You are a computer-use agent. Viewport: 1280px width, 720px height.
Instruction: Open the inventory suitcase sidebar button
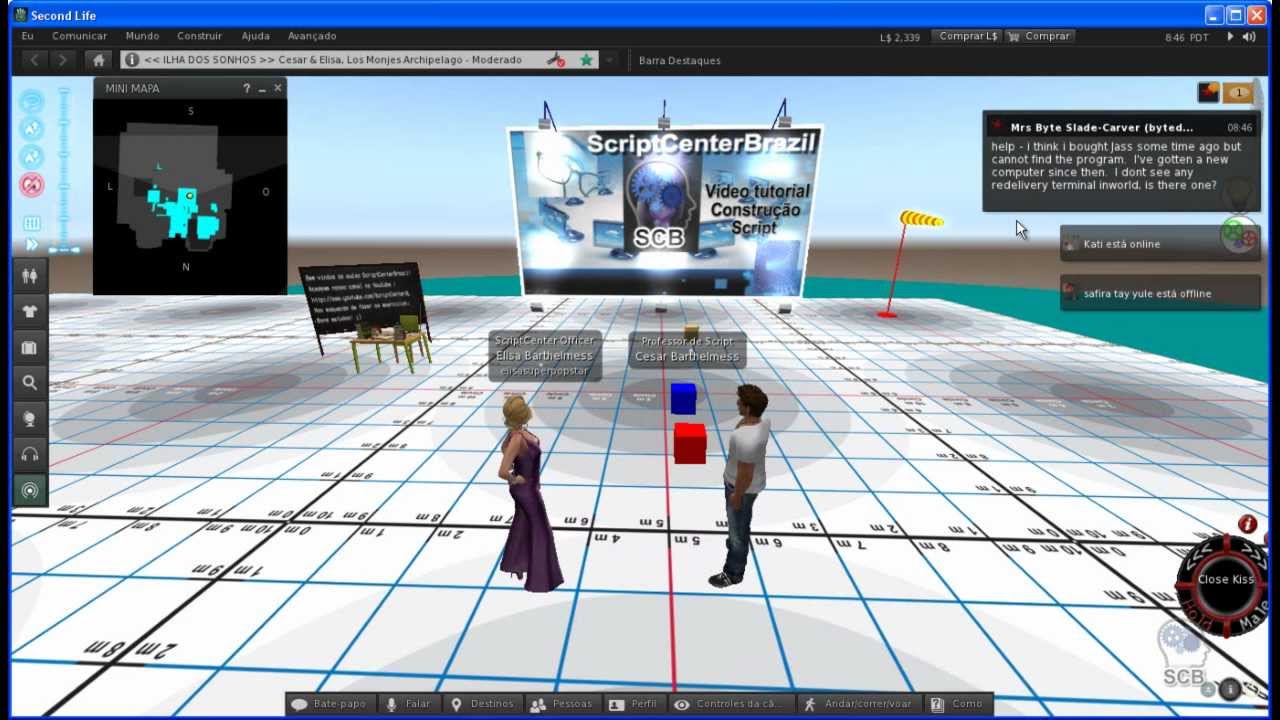[x=30, y=348]
